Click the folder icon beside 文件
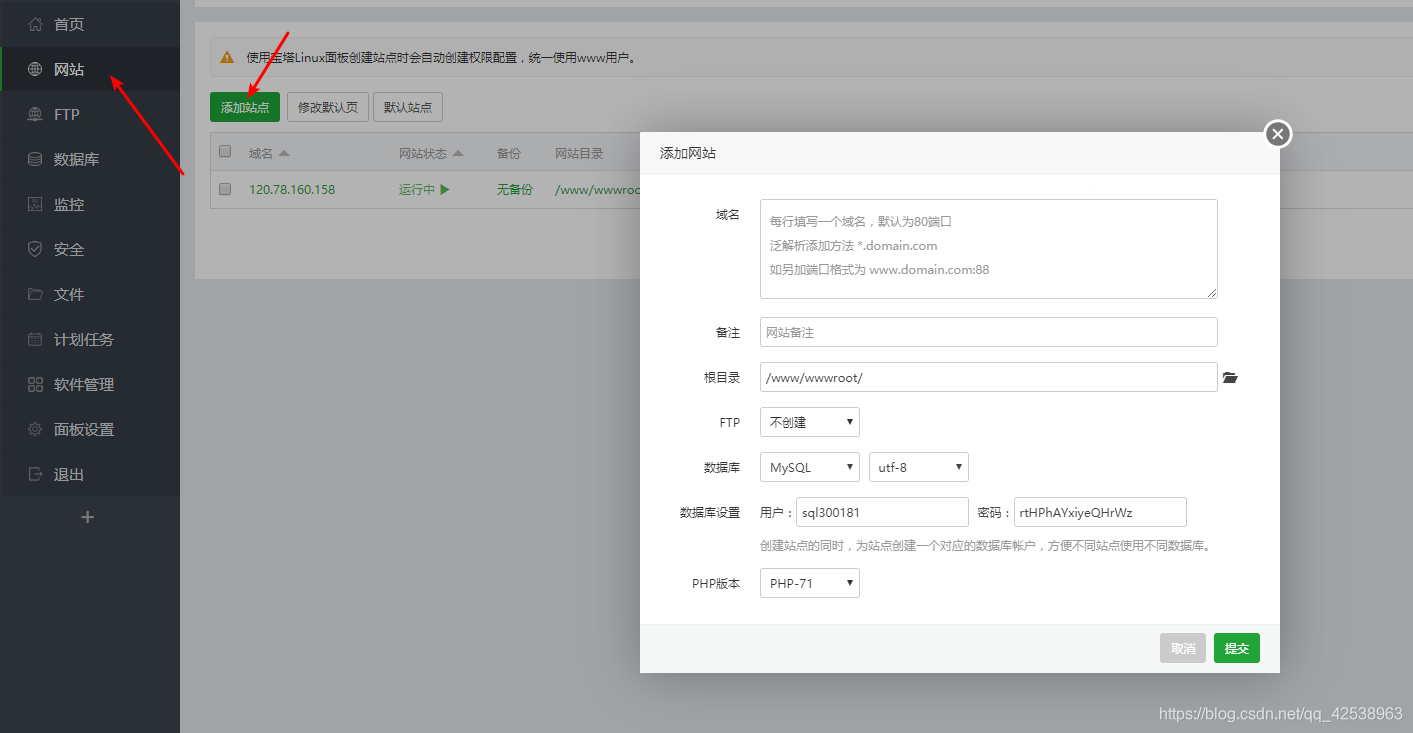The height and width of the screenshot is (733, 1413). coord(35,294)
